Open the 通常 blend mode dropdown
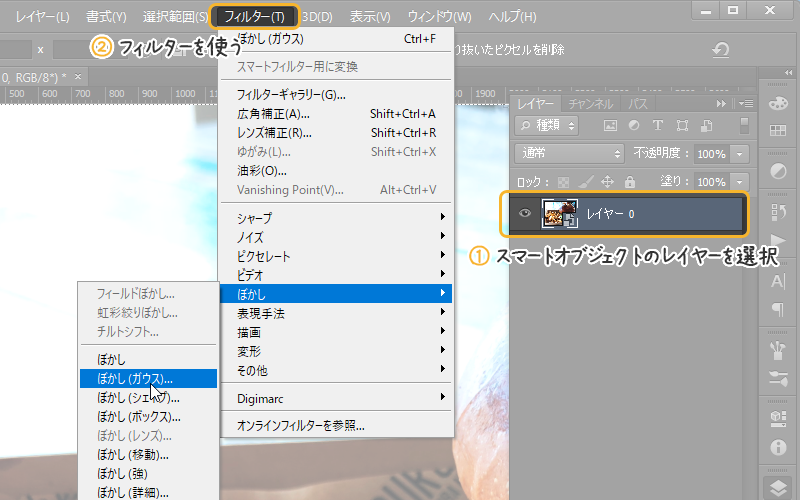 pos(569,153)
